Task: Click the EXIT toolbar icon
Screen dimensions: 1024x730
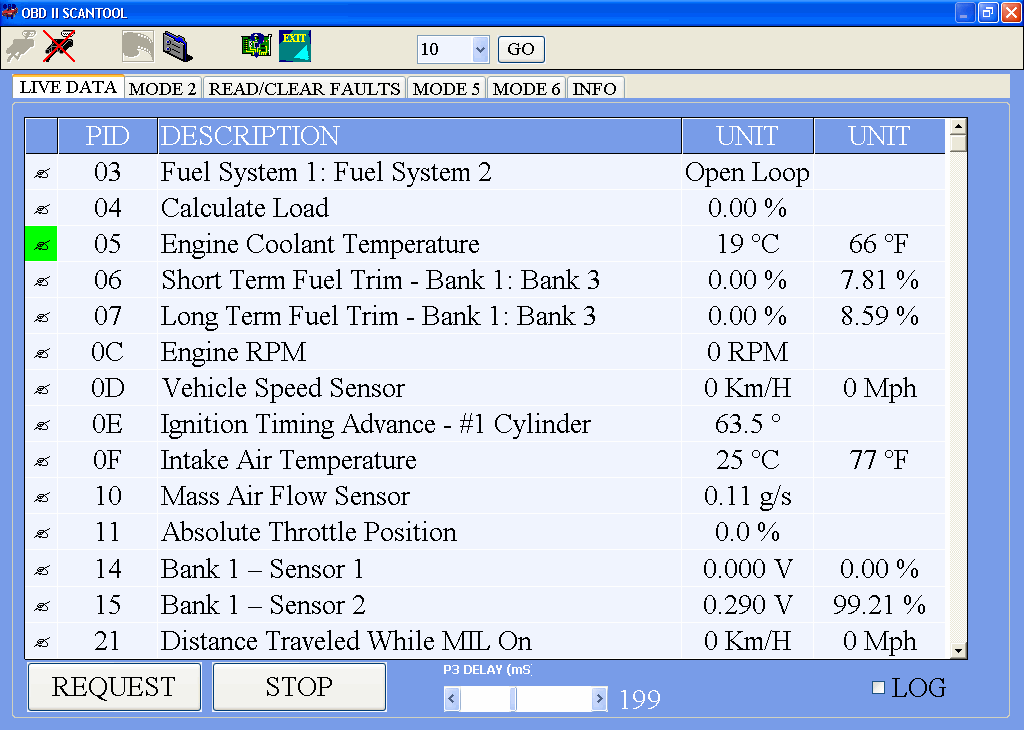Action: 295,46
